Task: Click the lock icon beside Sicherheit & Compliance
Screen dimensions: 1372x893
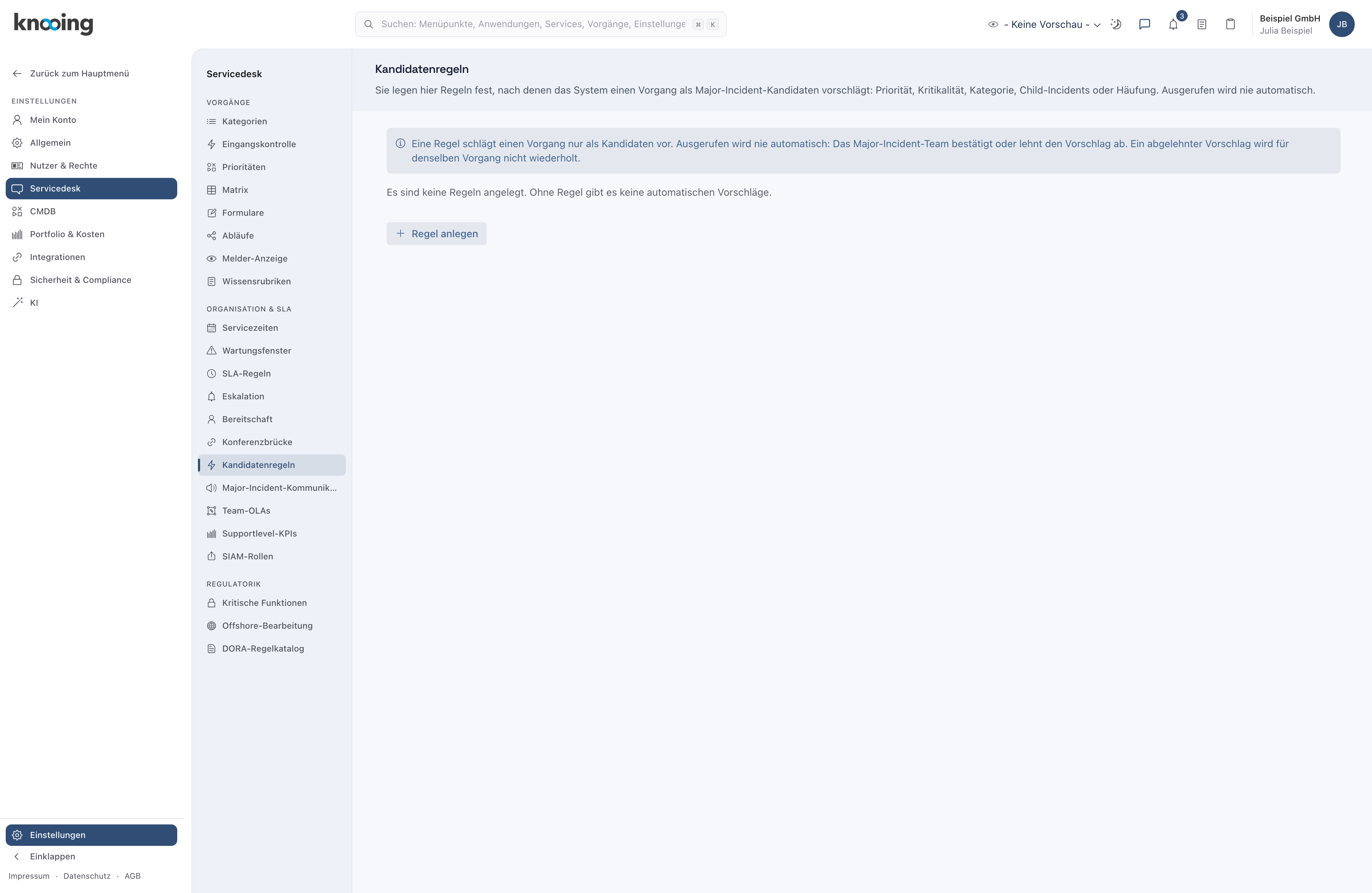Action: coord(17,280)
